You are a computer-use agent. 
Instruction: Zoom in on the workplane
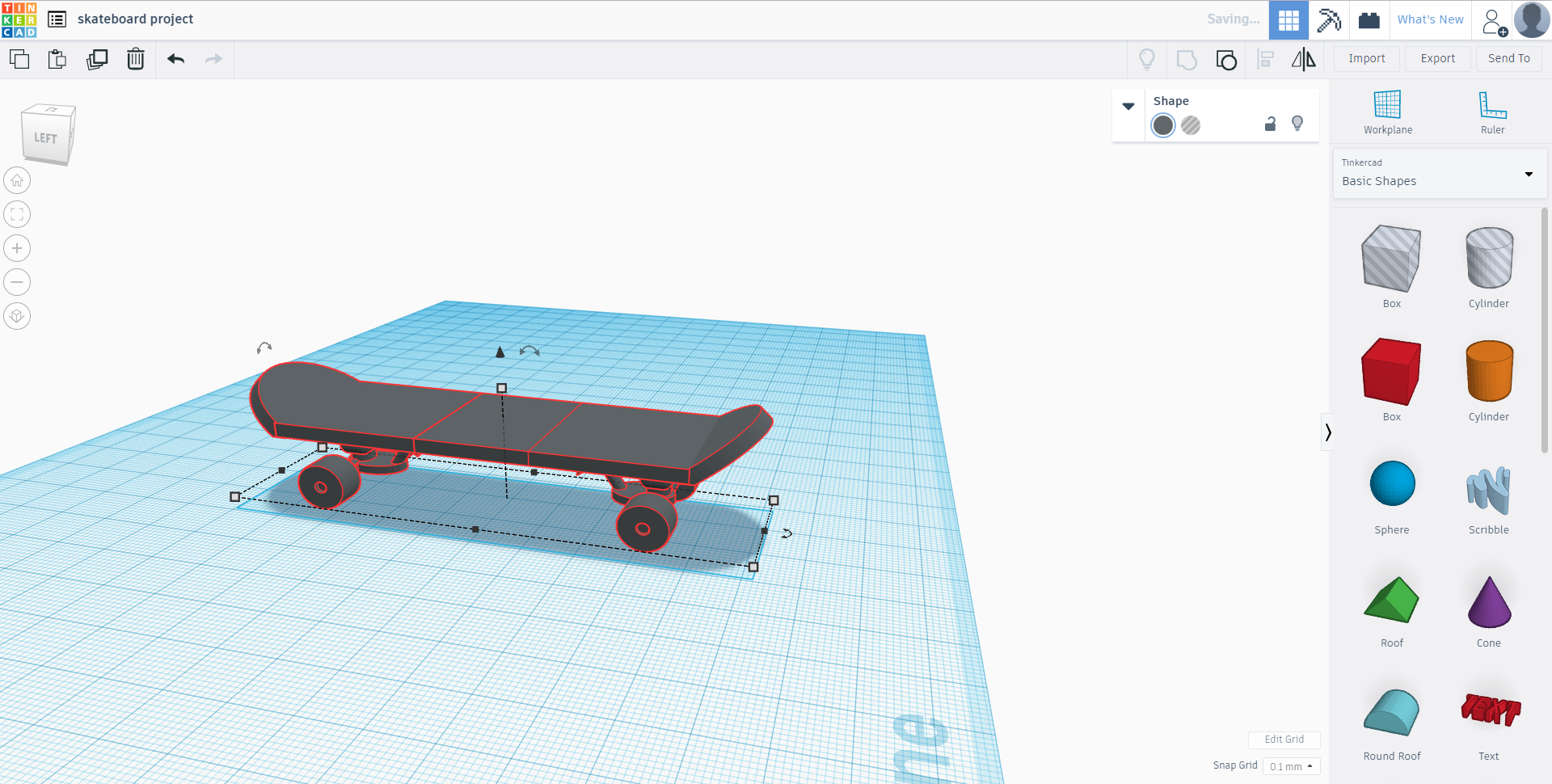coord(17,248)
